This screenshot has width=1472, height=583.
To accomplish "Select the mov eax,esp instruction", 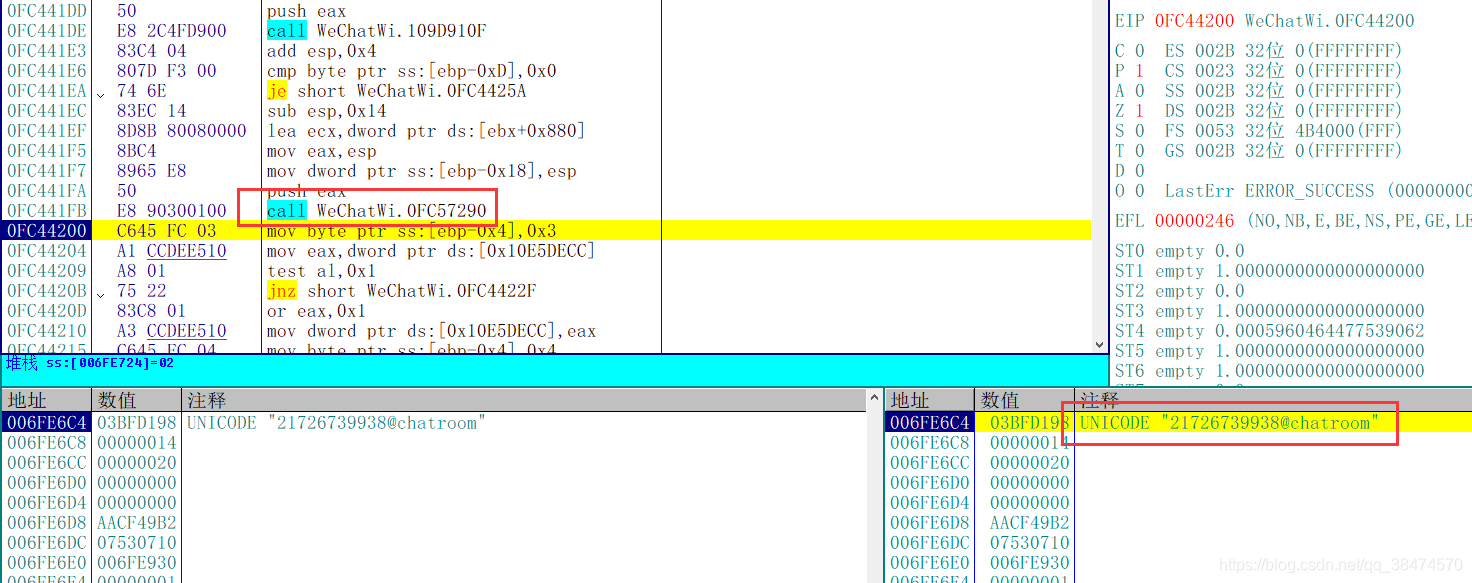I will (322, 151).
